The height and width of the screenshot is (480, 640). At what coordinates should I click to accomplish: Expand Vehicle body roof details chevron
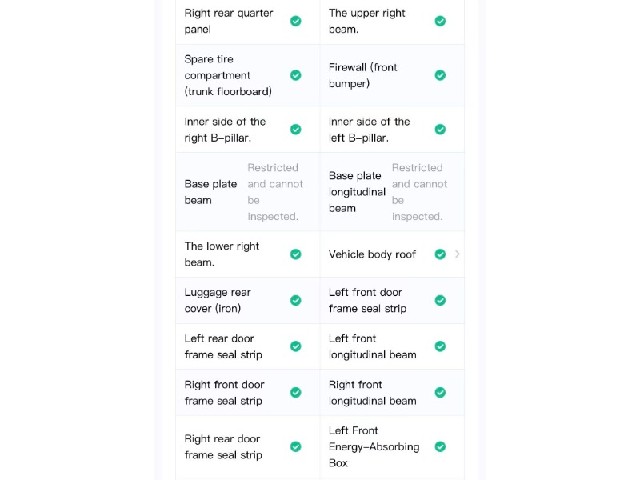tap(457, 254)
